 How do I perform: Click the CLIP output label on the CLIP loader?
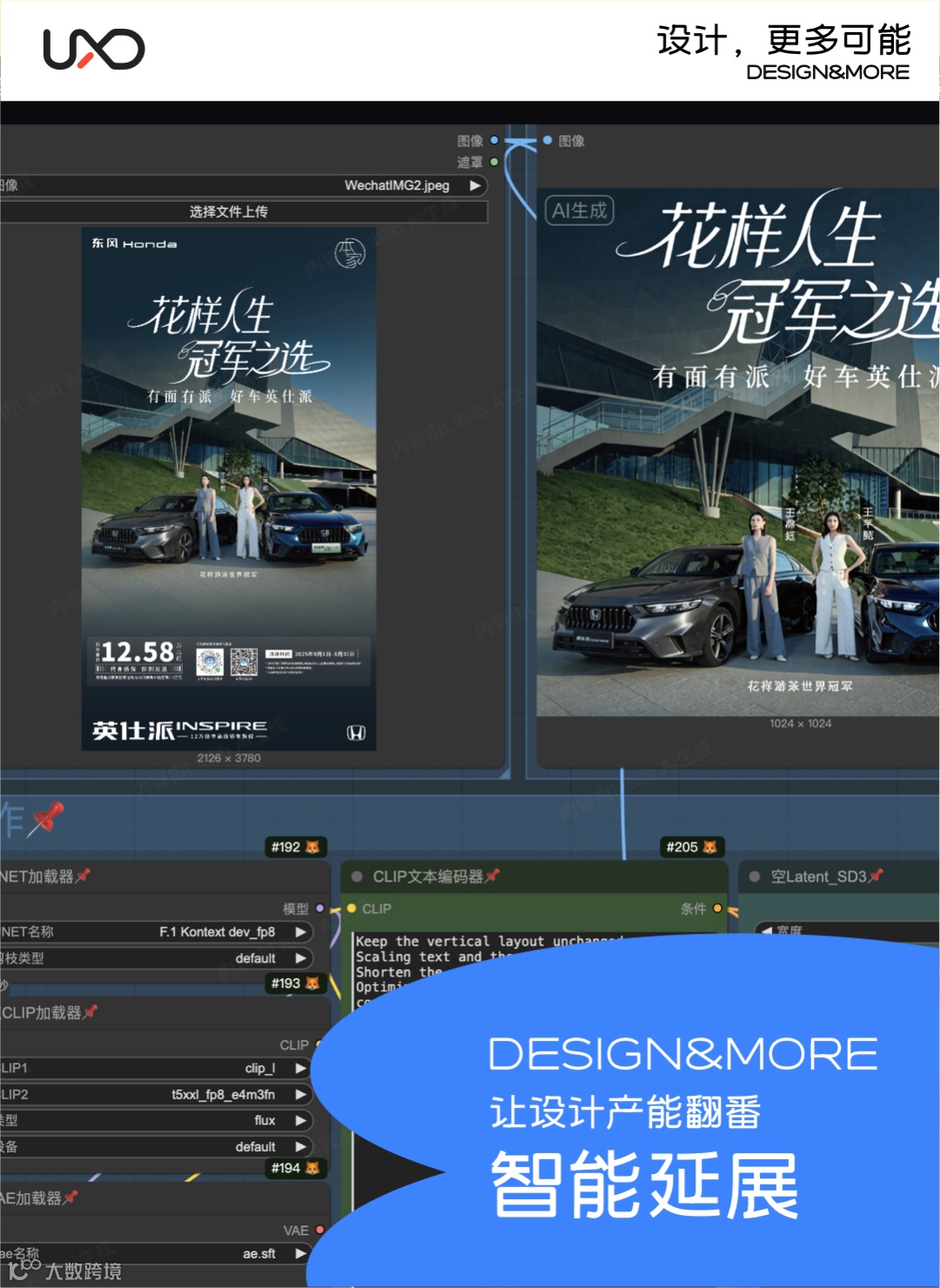point(294,1045)
